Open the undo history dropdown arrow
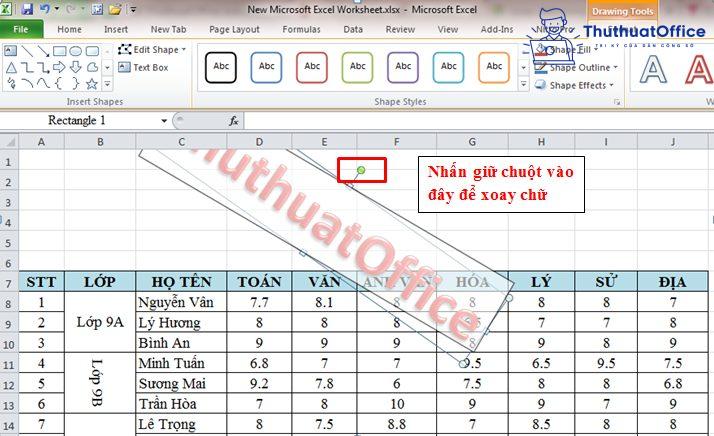The image size is (714, 436). pos(56,9)
